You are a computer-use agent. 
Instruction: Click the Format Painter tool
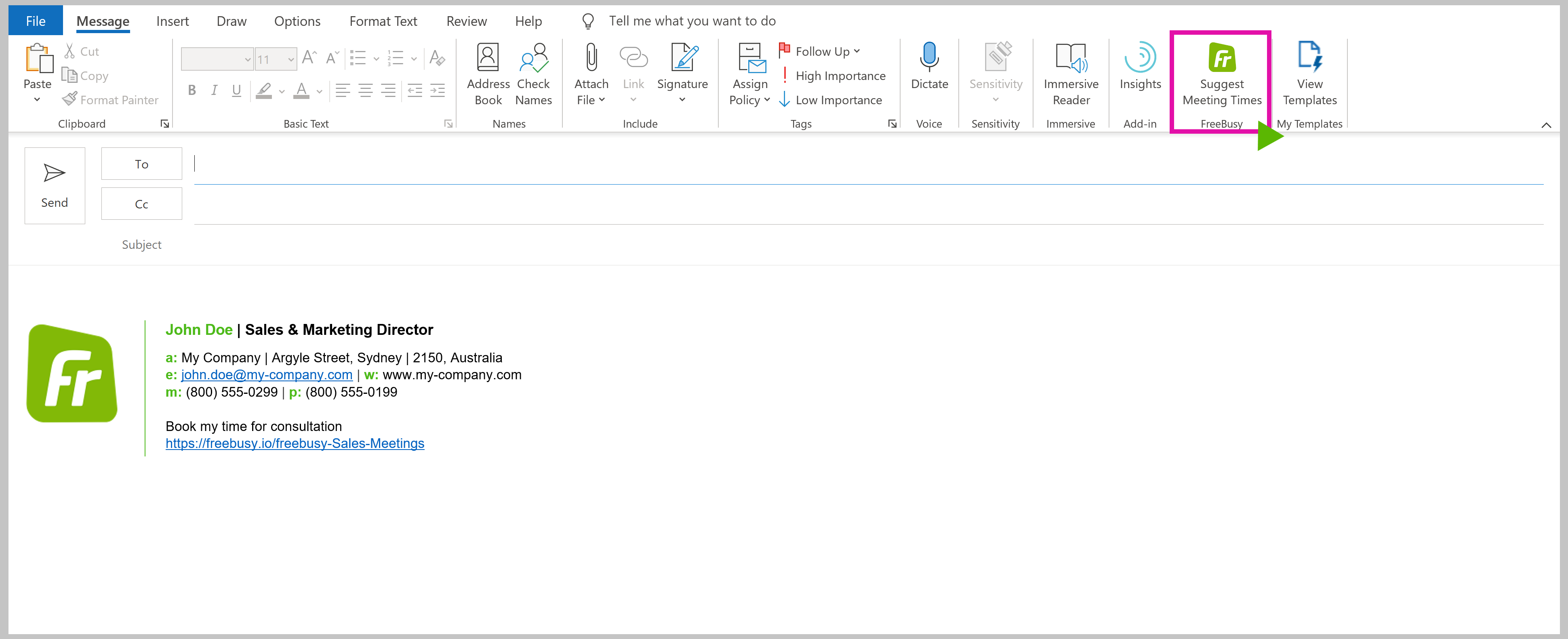(111, 100)
